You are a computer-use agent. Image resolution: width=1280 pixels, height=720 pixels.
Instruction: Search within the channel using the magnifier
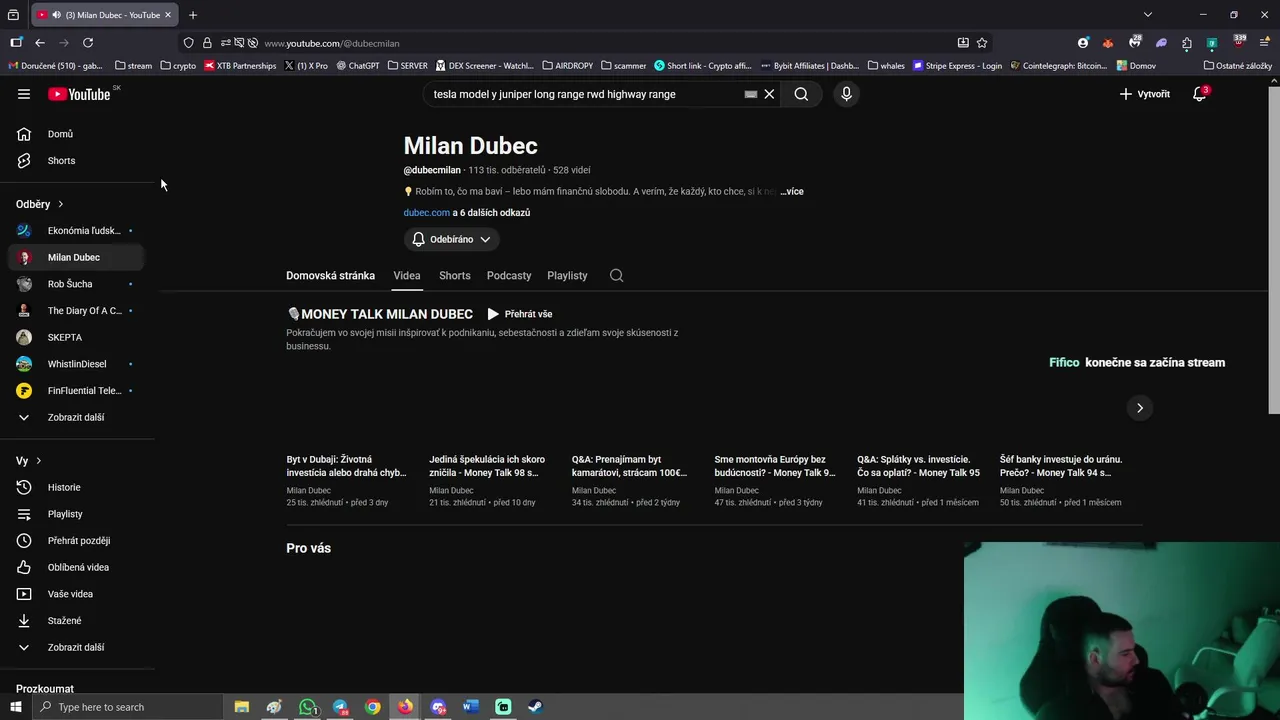coord(616,276)
